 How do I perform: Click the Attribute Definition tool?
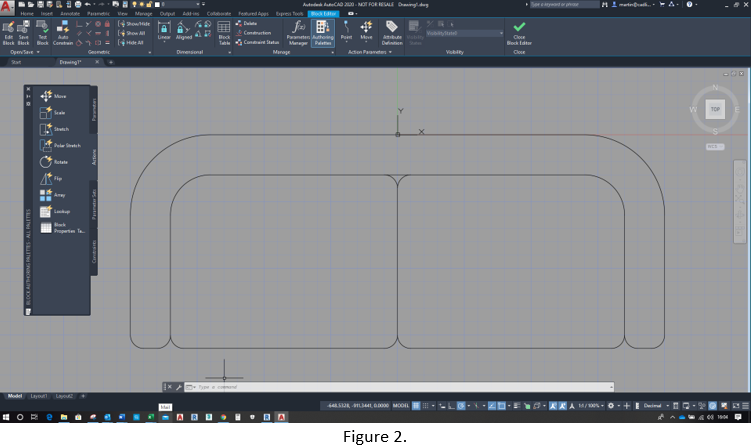pyautogui.click(x=392, y=32)
